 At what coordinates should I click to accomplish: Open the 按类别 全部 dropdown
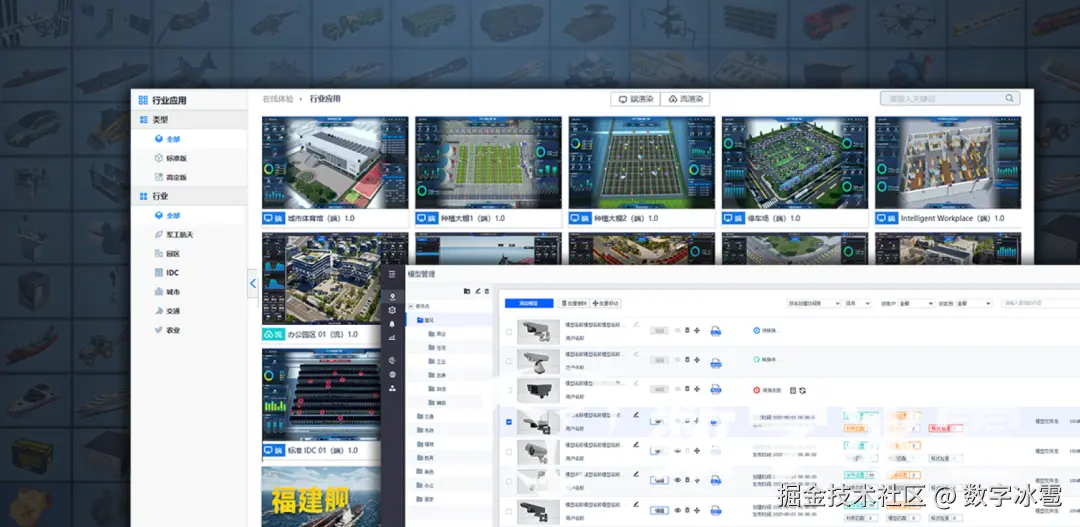(973, 303)
